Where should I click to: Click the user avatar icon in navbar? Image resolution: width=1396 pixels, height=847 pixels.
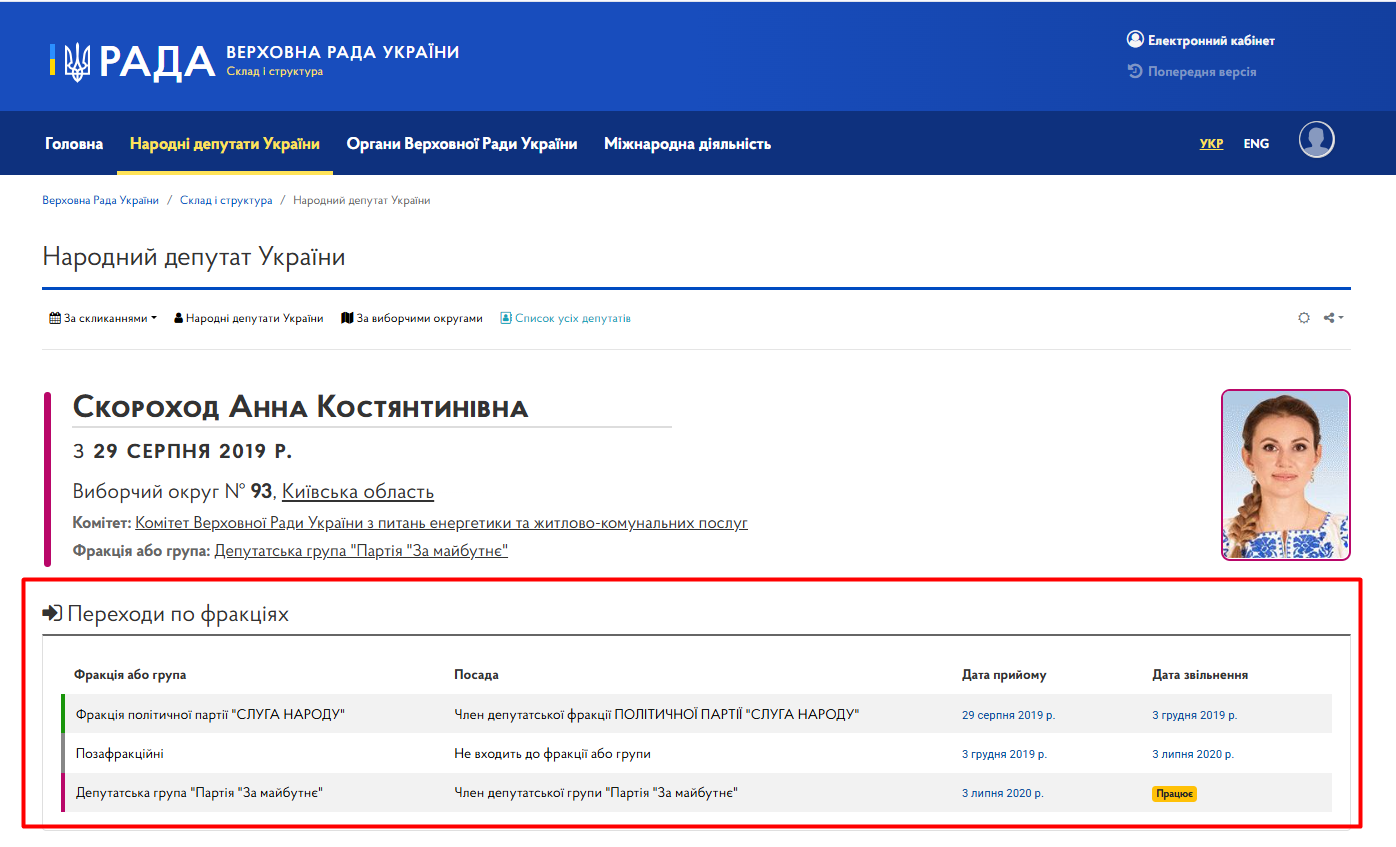[1317, 139]
